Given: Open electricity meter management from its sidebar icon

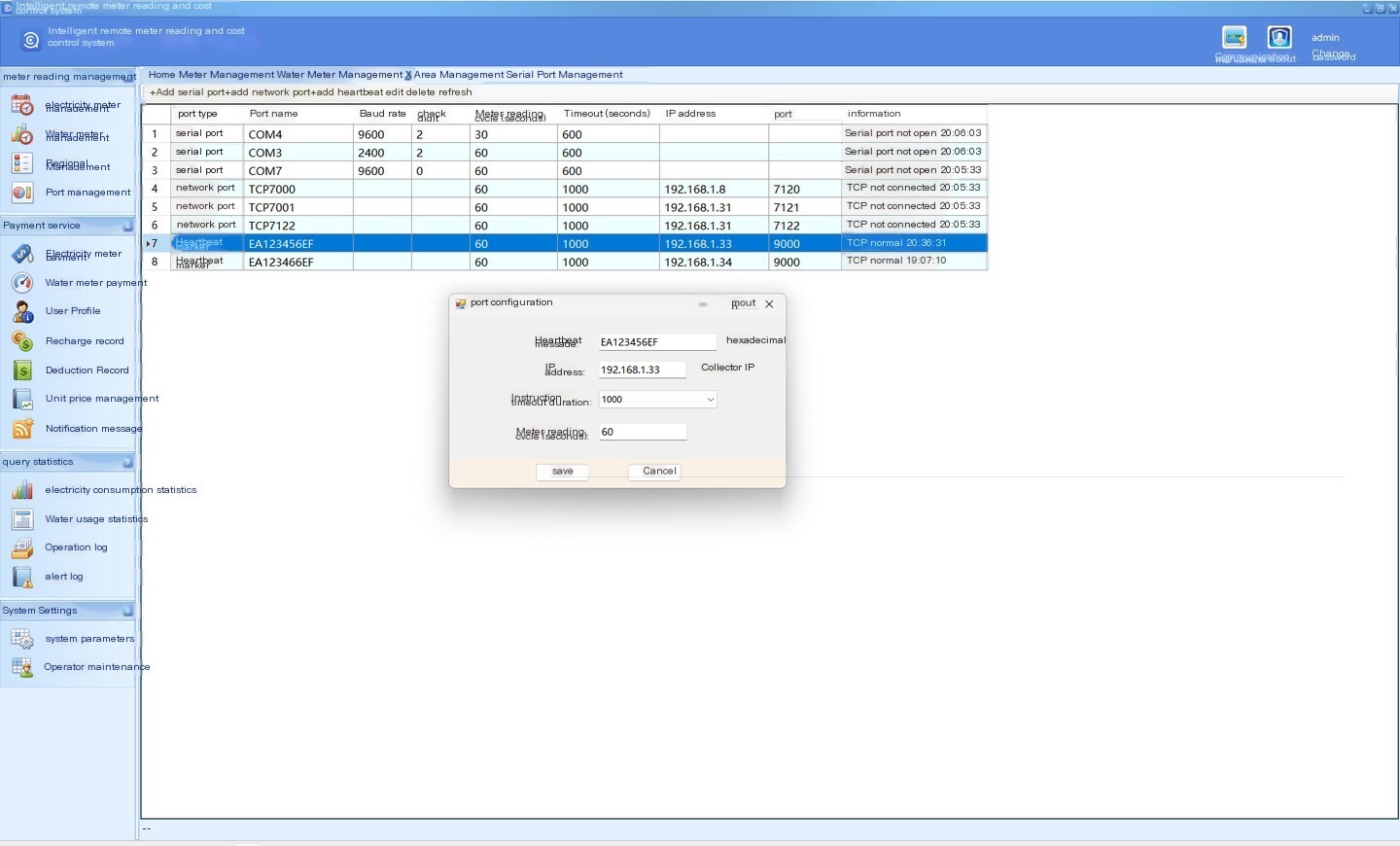Looking at the screenshot, I should pos(22,105).
